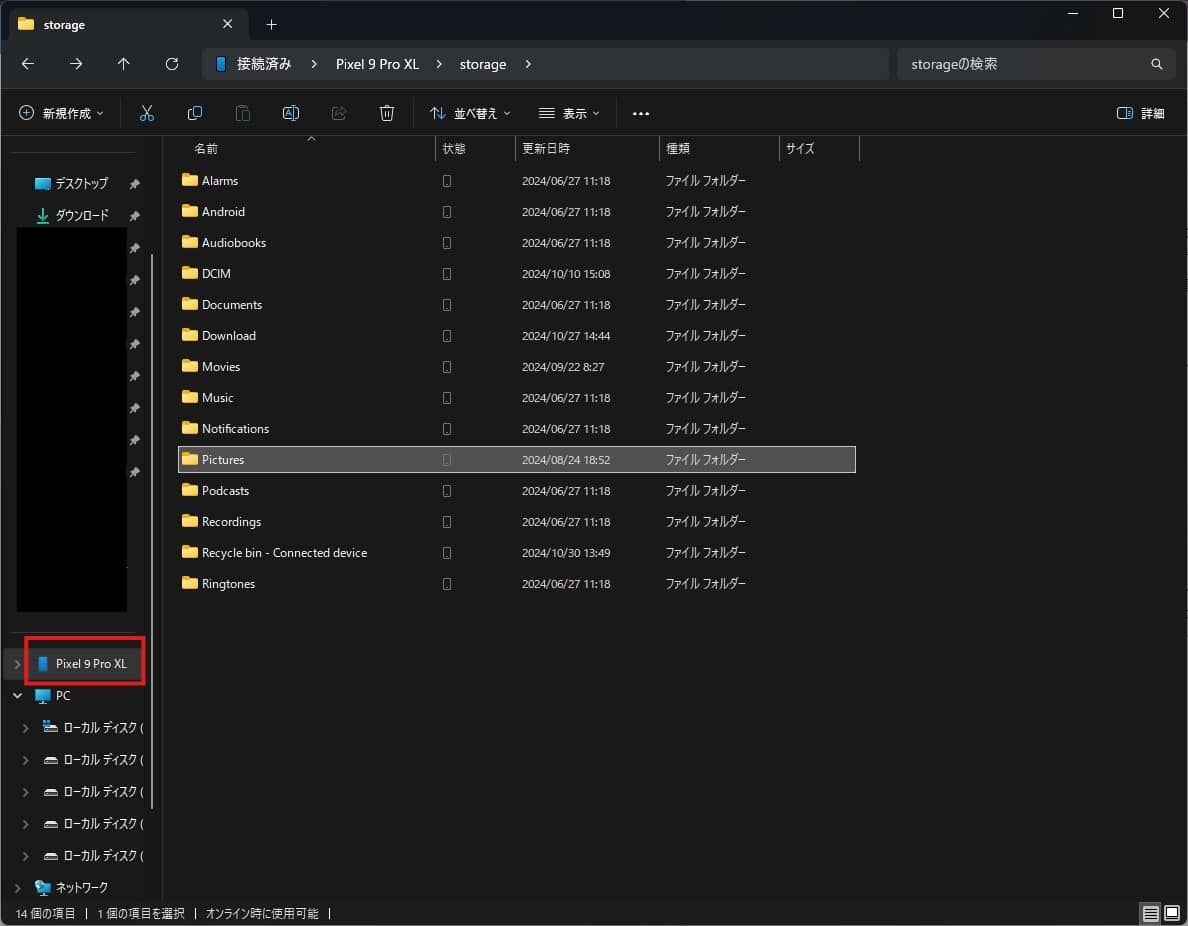Switch to large thumbnails view in status bar

tap(1172, 913)
